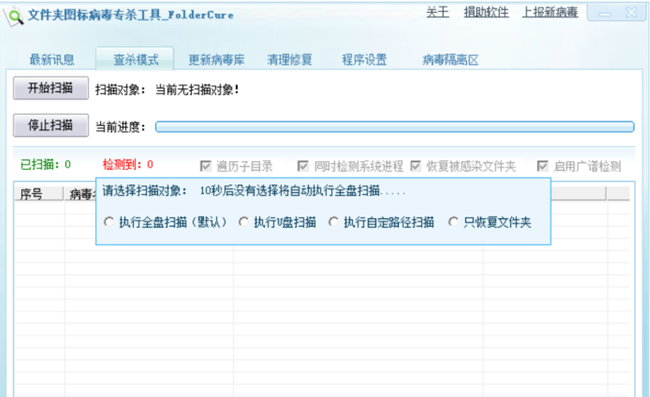The image size is (650, 397).
Task: Click the 序号 column header
Action: (x=39, y=194)
